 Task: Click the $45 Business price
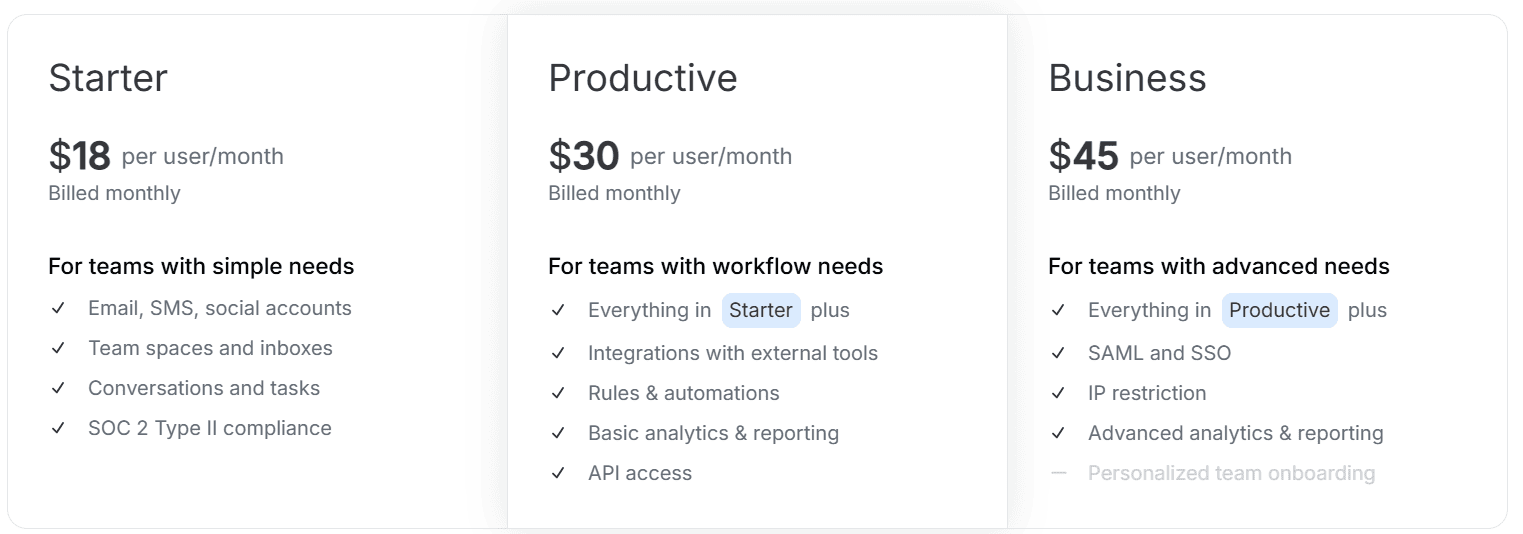pyautogui.click(x=1084, y=156)
